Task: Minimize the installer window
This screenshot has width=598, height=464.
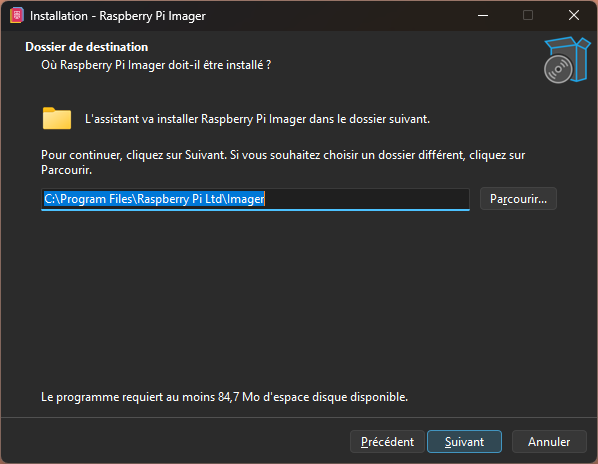Action: pyautogui.click(x=483, y=16)
